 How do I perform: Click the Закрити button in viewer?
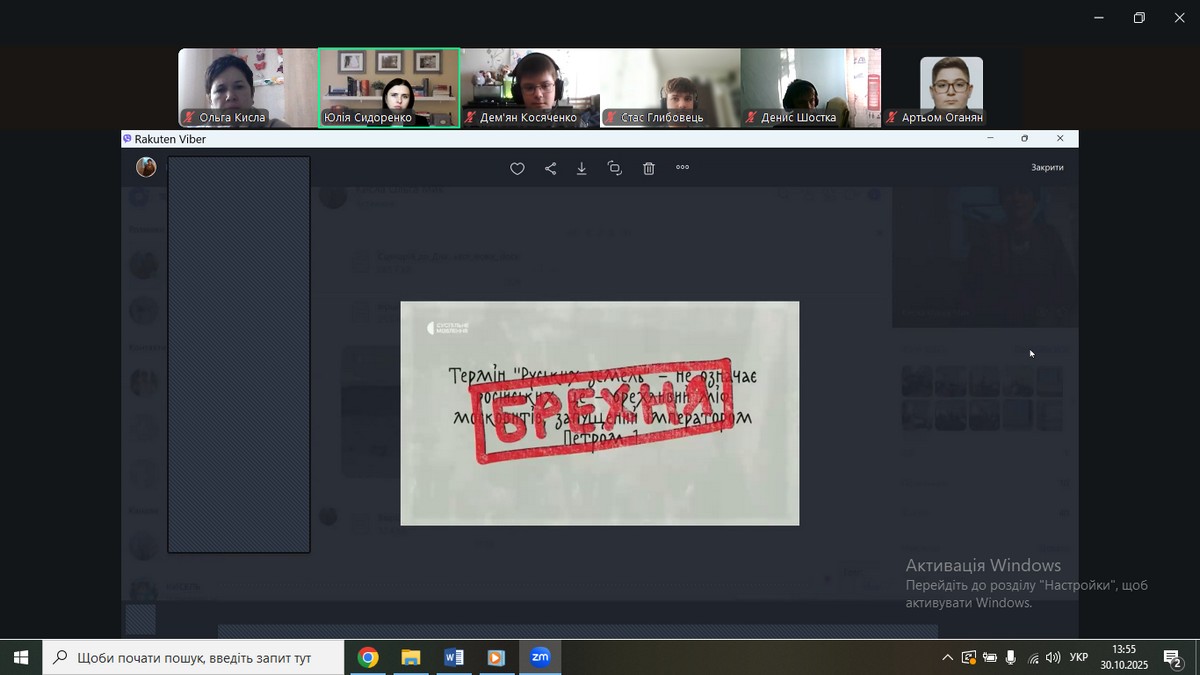[x=1047, y=168]
